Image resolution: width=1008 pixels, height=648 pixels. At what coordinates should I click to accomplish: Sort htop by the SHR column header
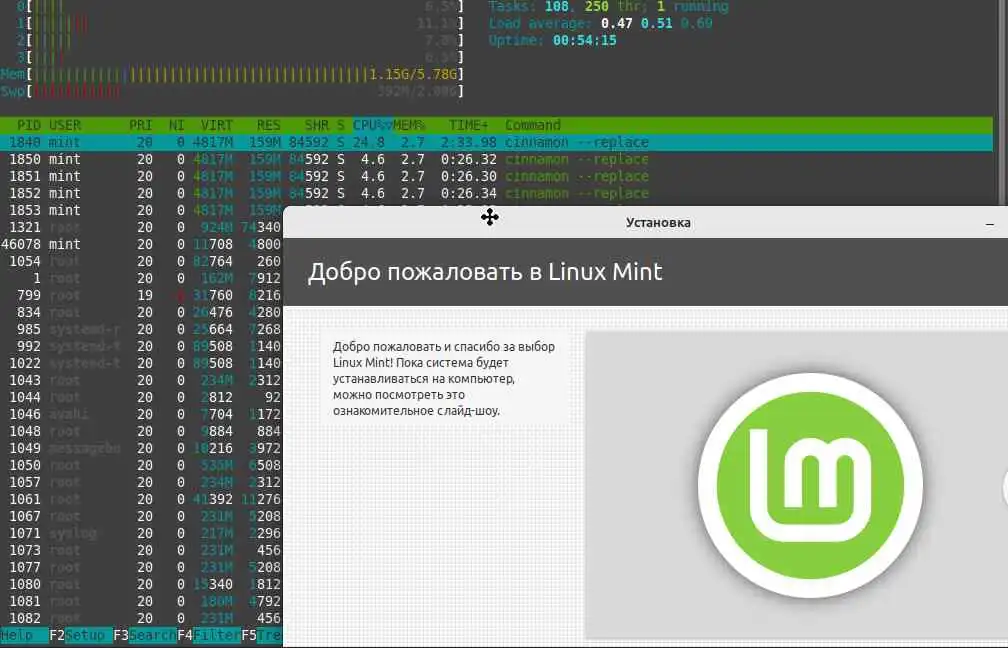click(x=316, y=125)
